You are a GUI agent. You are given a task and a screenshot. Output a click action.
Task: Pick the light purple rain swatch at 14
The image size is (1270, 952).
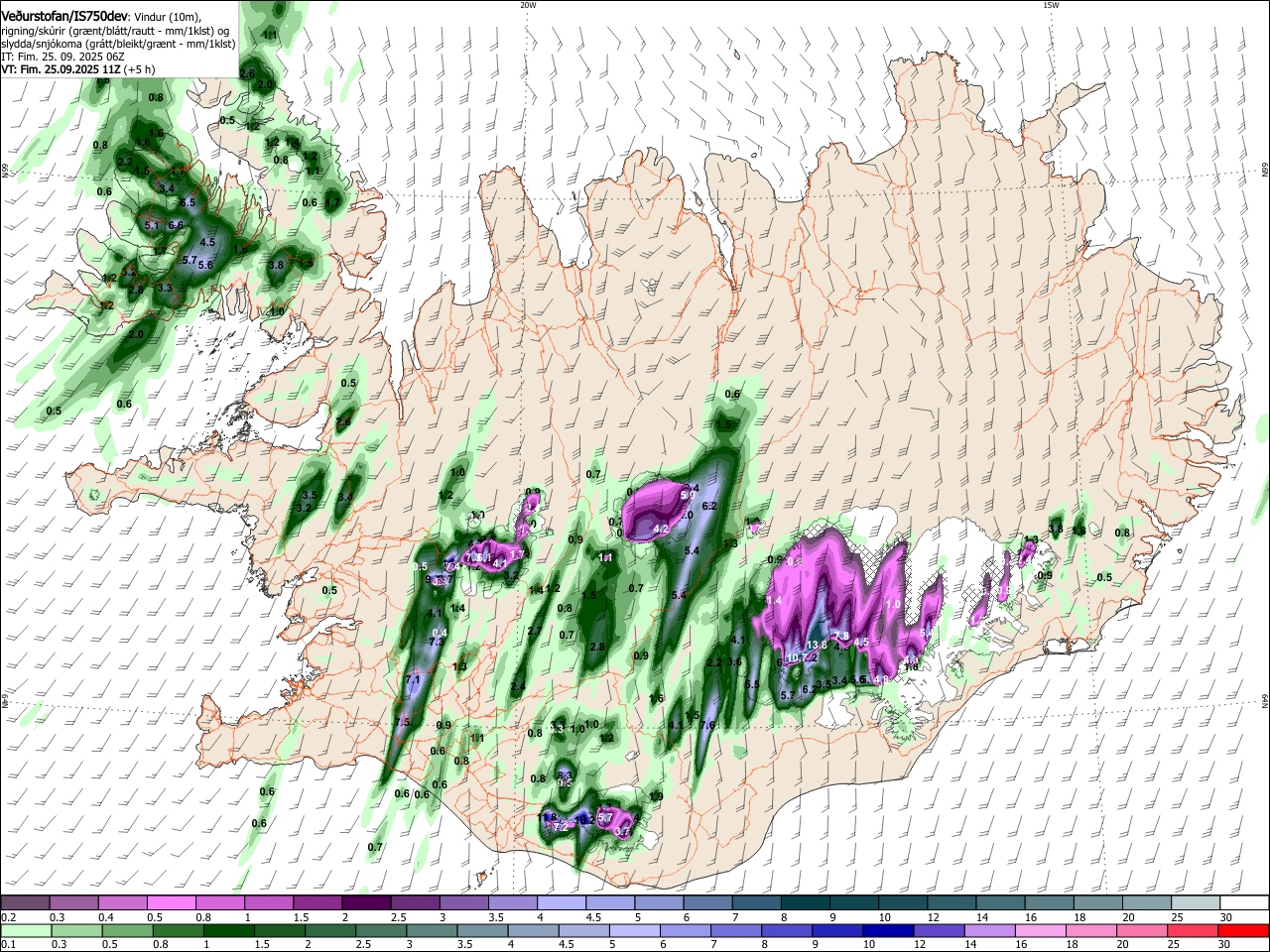(x=989, y=930)
